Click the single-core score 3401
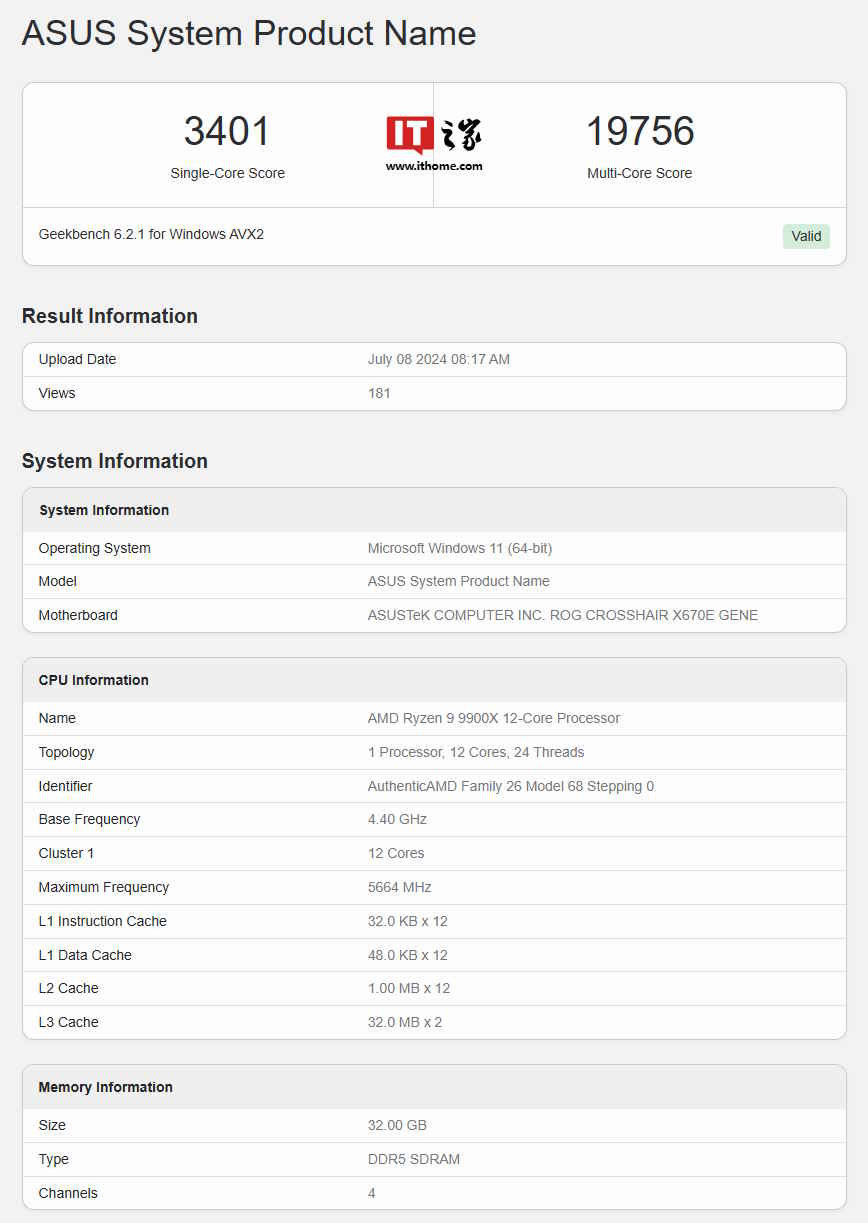The image size is (868, 1223). [x=227, y=132]
